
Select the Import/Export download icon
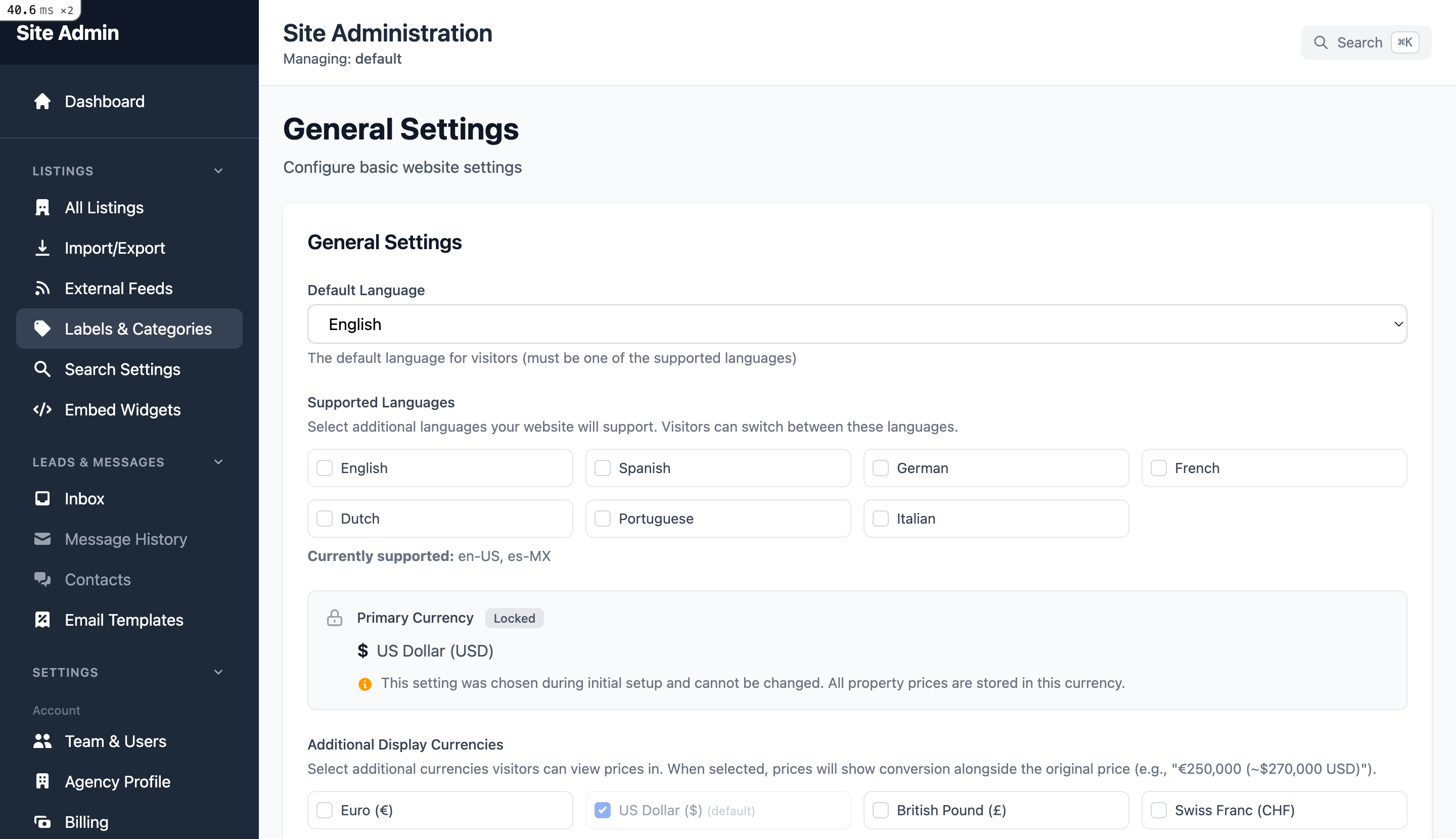pos(42,248)
